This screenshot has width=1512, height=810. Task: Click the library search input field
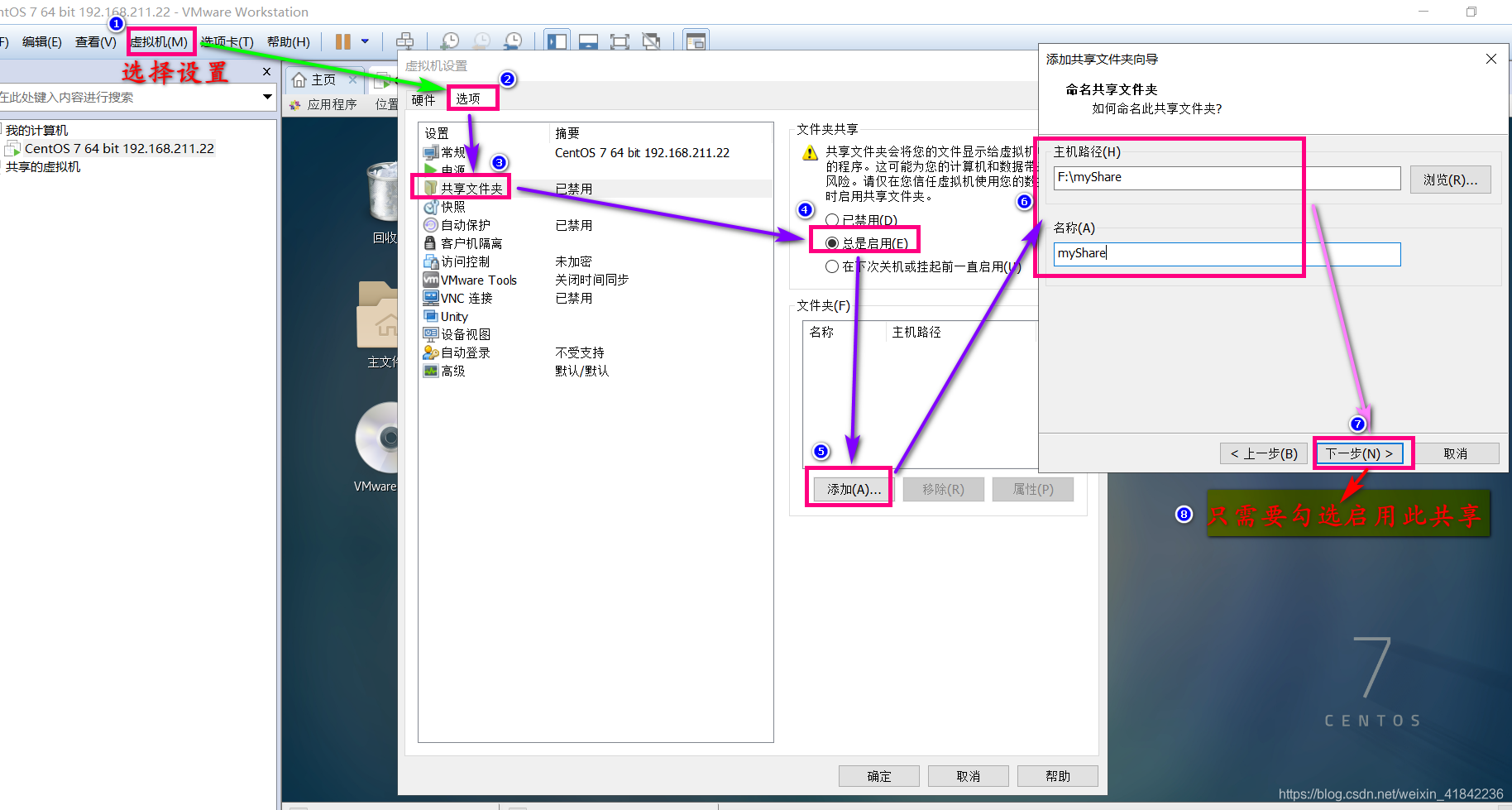click(x=128, y=97)
